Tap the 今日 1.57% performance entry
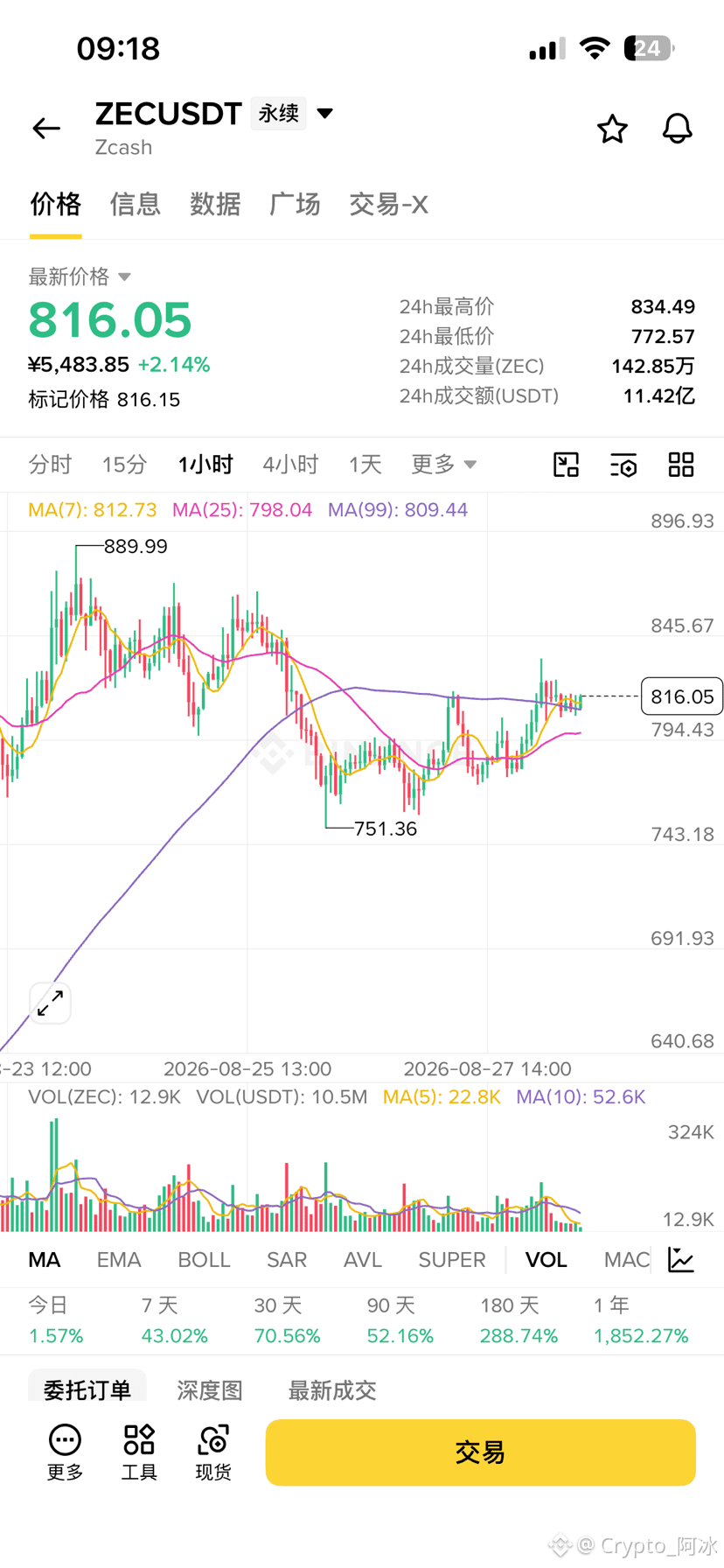 pyautogui.click(x=56, y=1321)
